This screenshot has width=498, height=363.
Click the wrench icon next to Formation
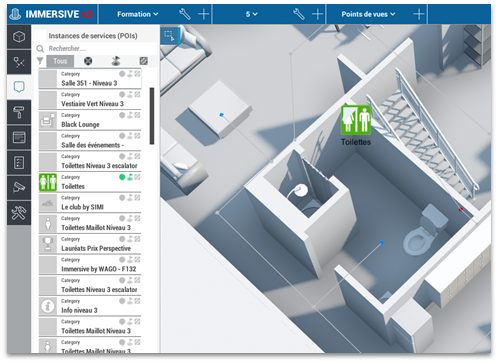(185, 14)
